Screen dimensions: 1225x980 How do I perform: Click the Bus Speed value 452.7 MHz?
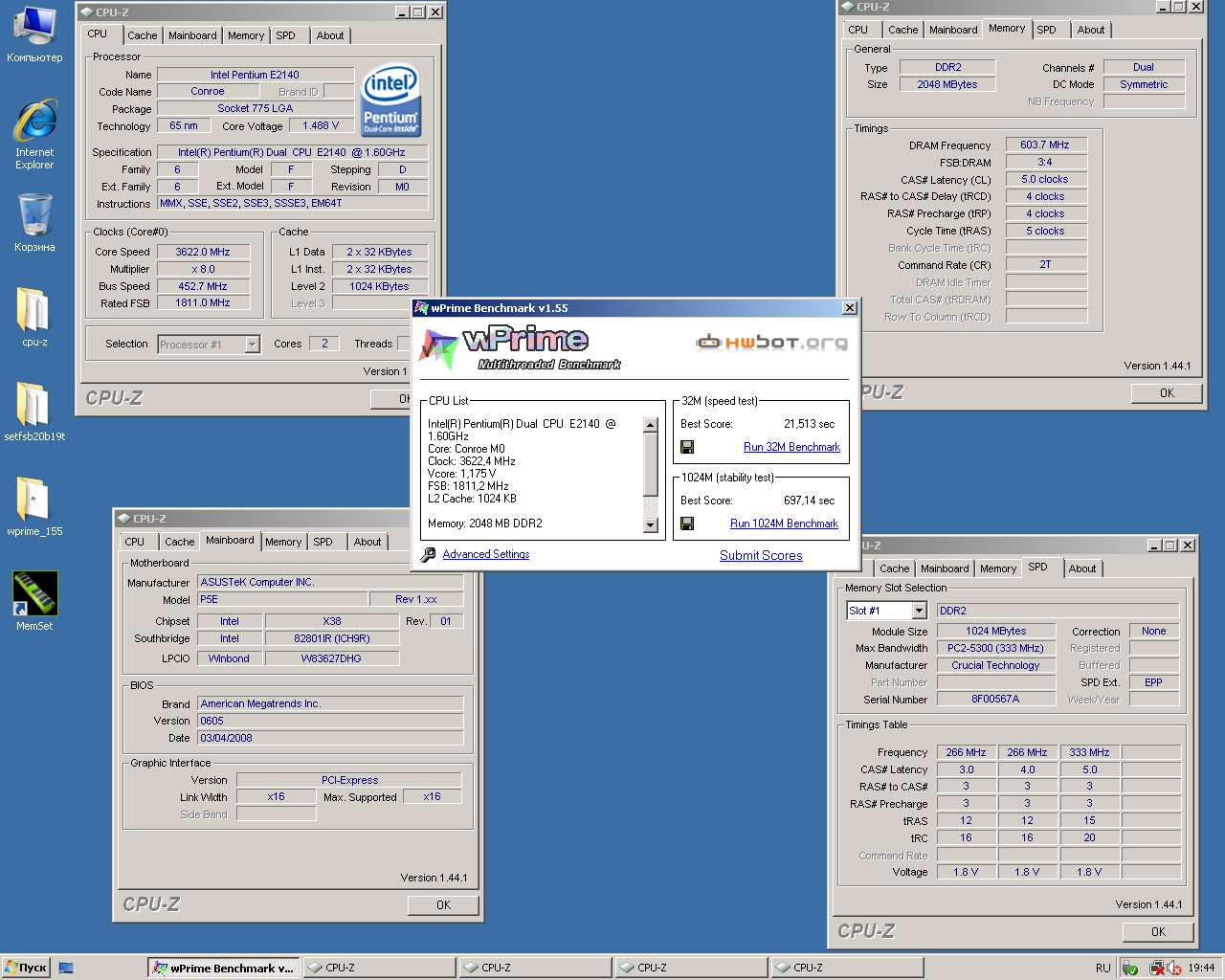[x=203, y=286]
